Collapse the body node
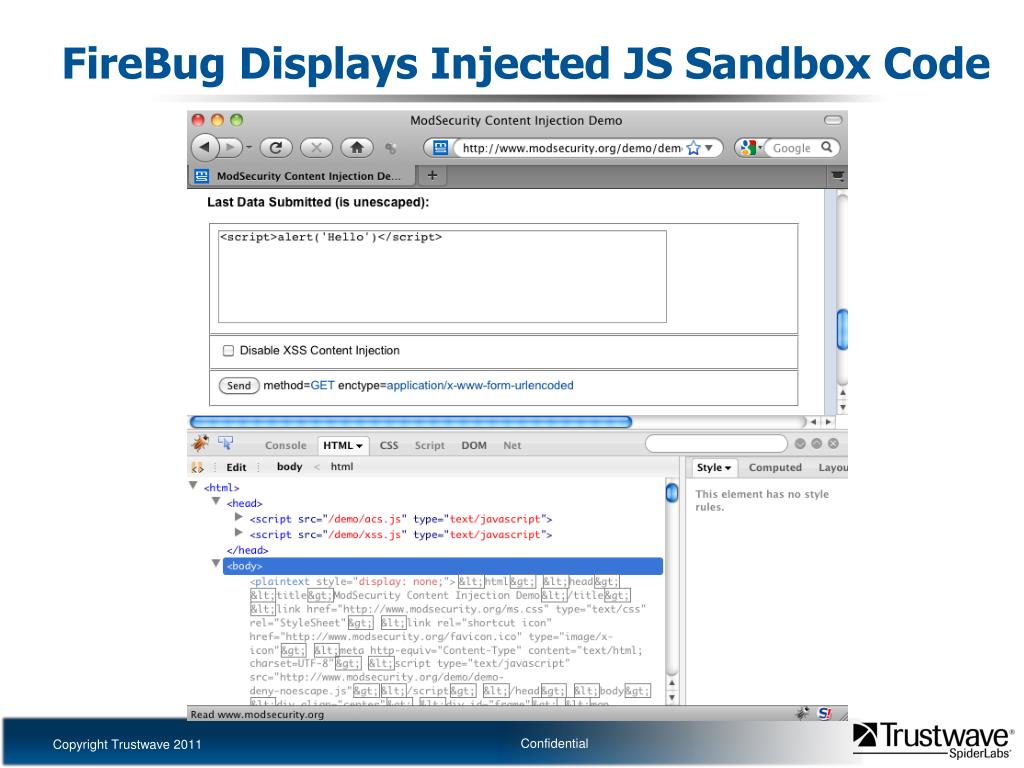Viewport: 1024px width, 768px height. click(216, 563)
